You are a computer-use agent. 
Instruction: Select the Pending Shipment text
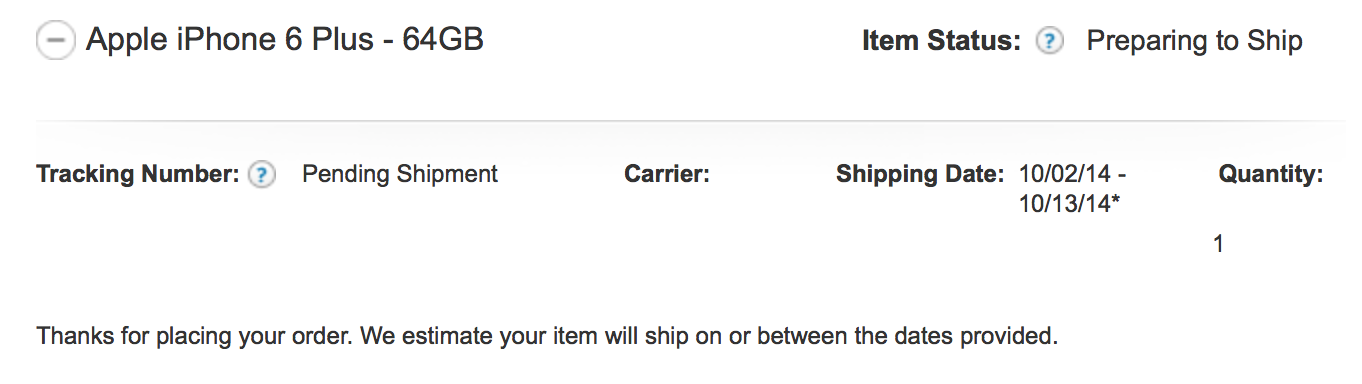pyautogui.click(x=400, y=174)
